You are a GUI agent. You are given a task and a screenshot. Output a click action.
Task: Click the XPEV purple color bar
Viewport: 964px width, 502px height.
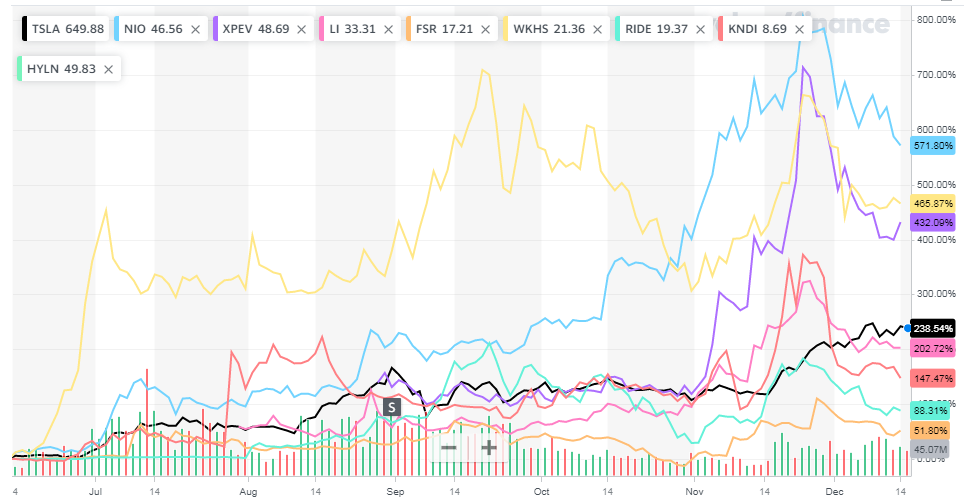tap(216, 29)
